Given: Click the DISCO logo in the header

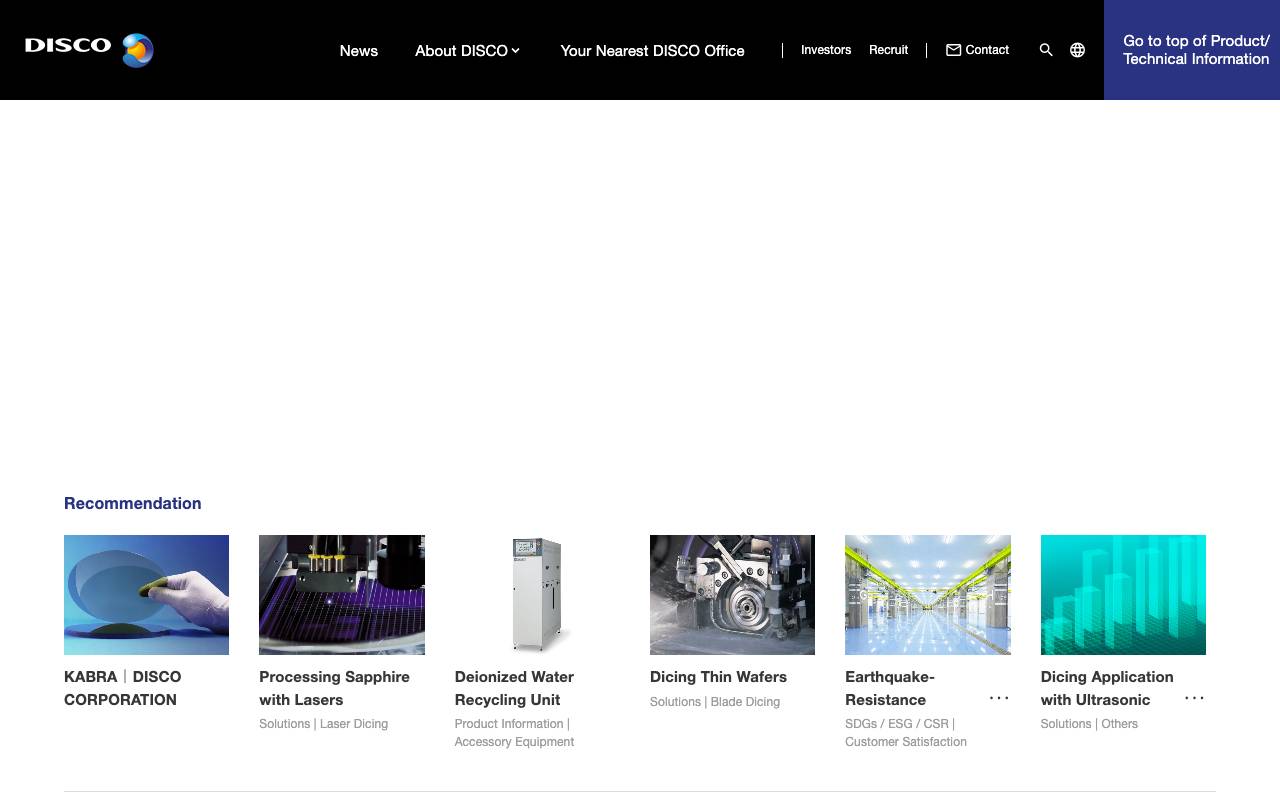Looking at the screenshot, I should pos(88,49).
